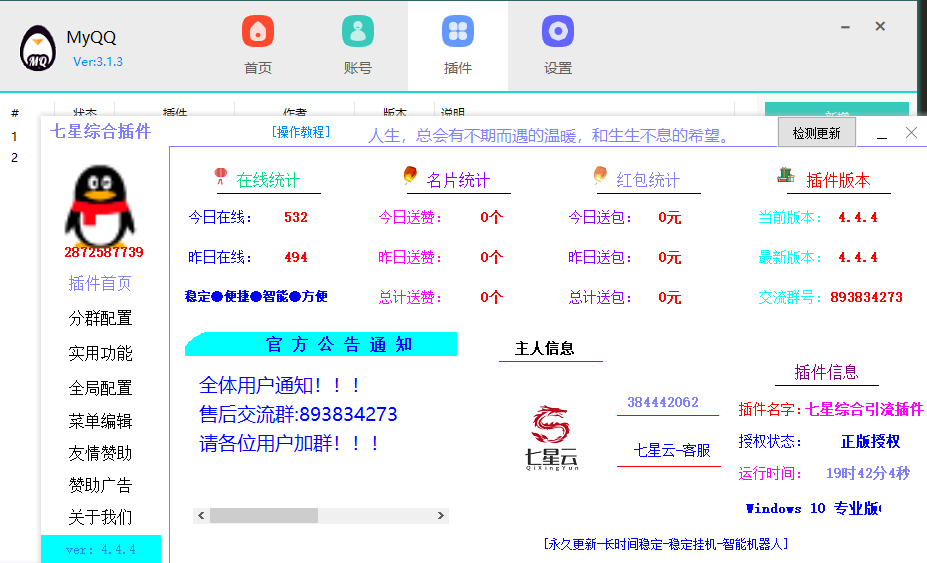Image resolution: width=927 pixels, height=563 pixels.
Task: Open the 账号 account icon
Action: [x=358, y=31]
